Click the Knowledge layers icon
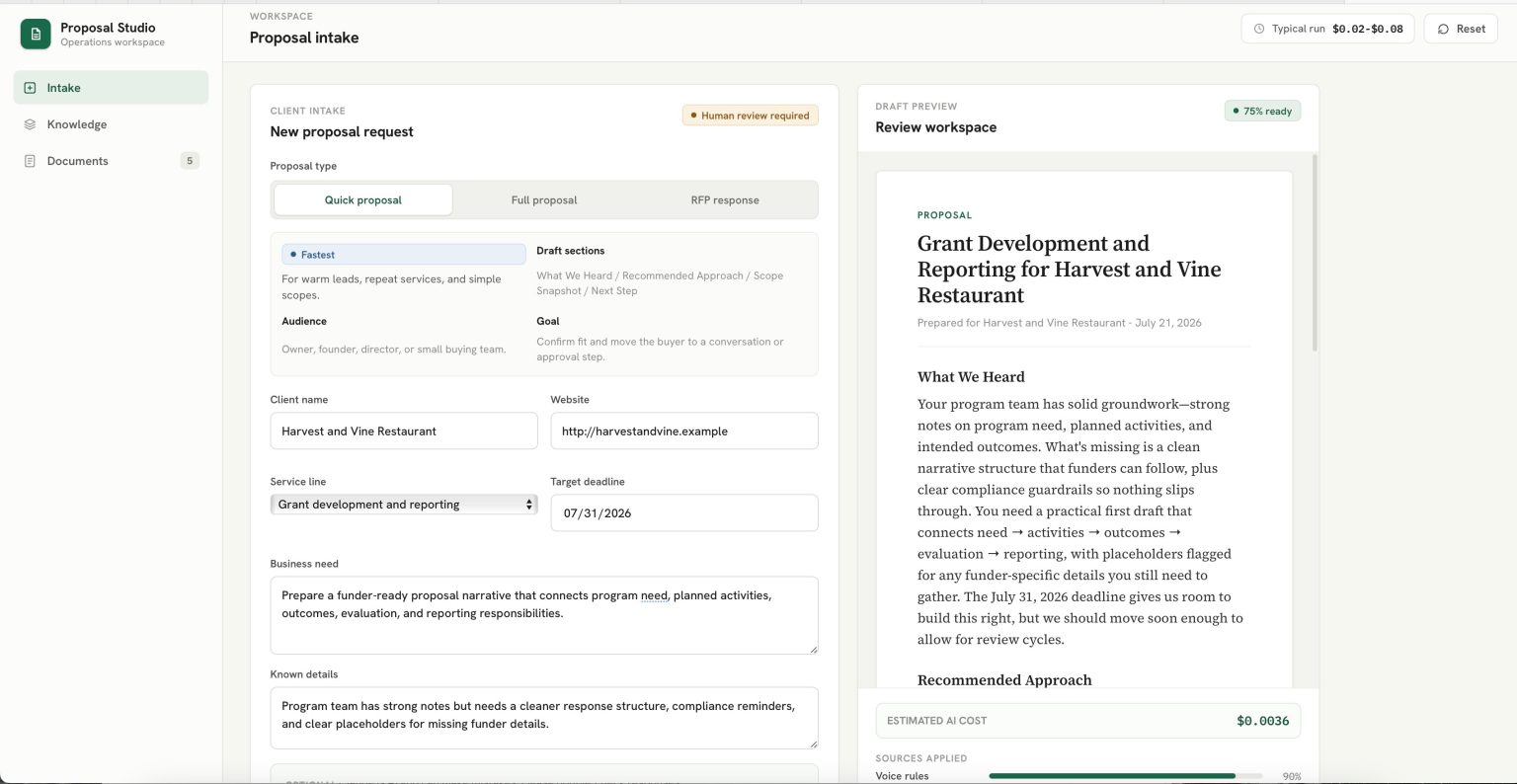Screen dimensions: 1517x784 [x=30, y=124]
